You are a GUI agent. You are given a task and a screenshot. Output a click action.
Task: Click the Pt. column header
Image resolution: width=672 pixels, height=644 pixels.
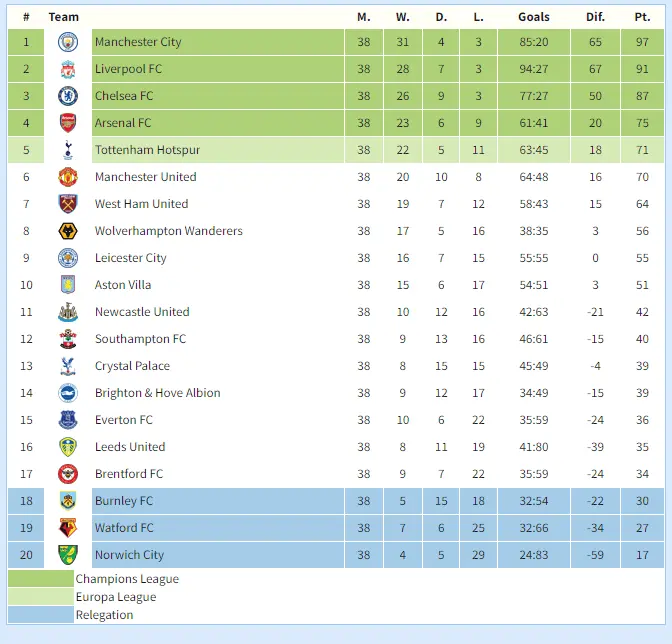642,17
